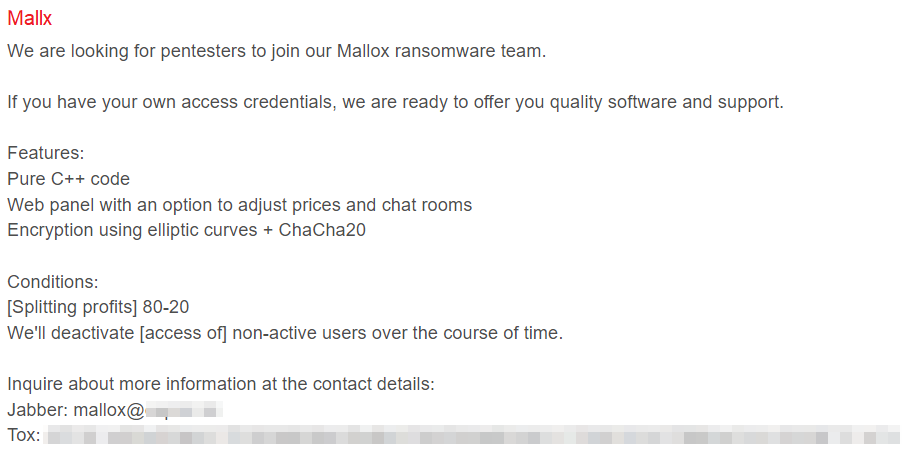Screen dimensions: 908x454
Task: Click the 'Inquire about more information' line
Action: [221, 385]
